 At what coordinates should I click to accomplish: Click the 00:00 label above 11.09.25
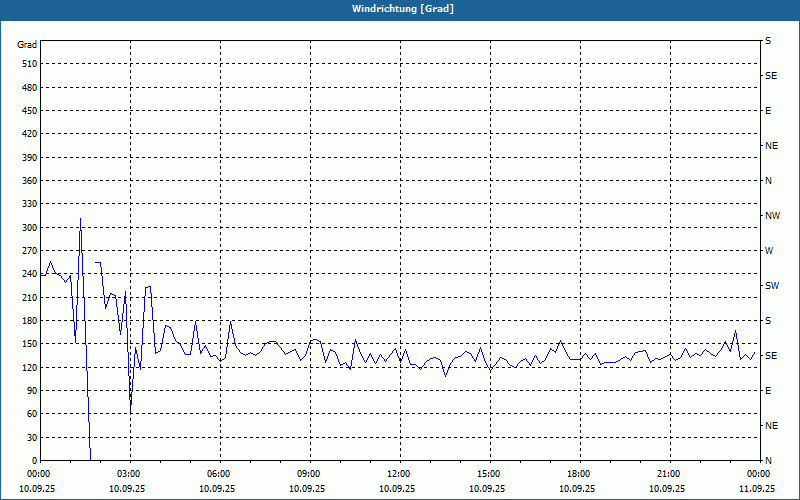pyautogui.click(x=760, y=474)
